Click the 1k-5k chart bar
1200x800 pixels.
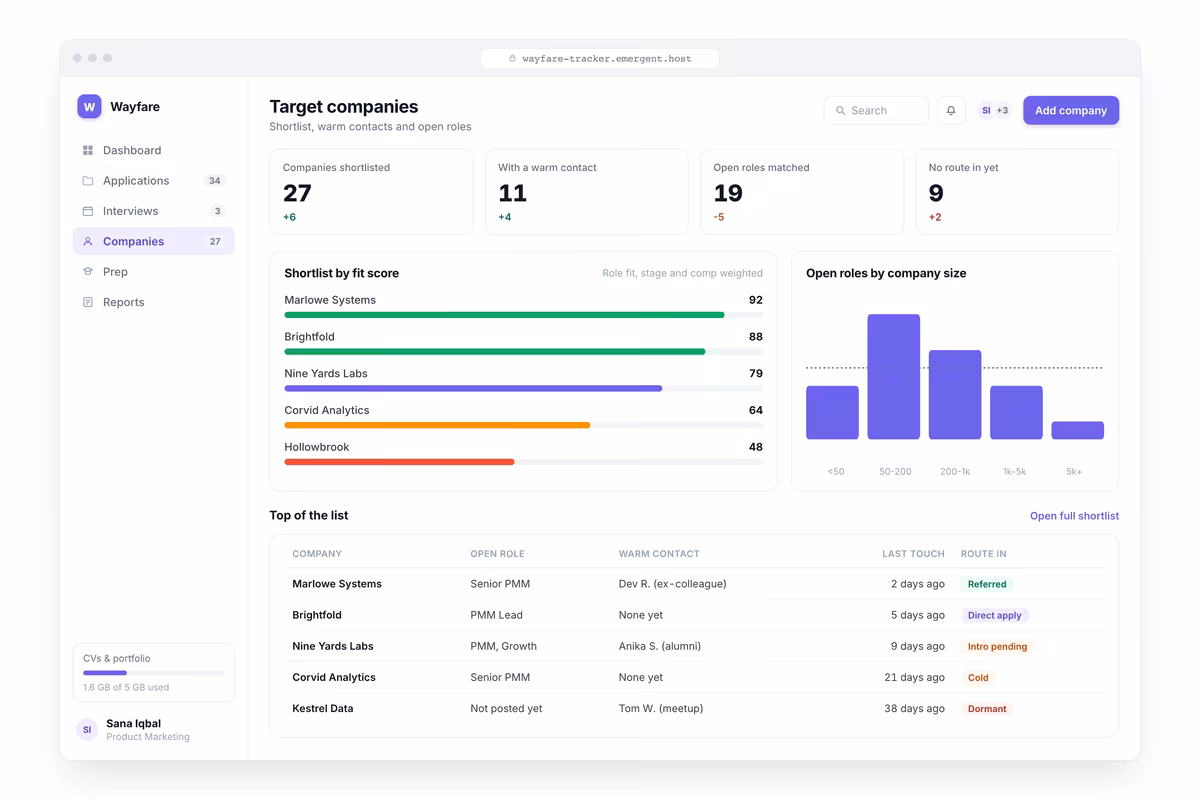pos(1016,412)
